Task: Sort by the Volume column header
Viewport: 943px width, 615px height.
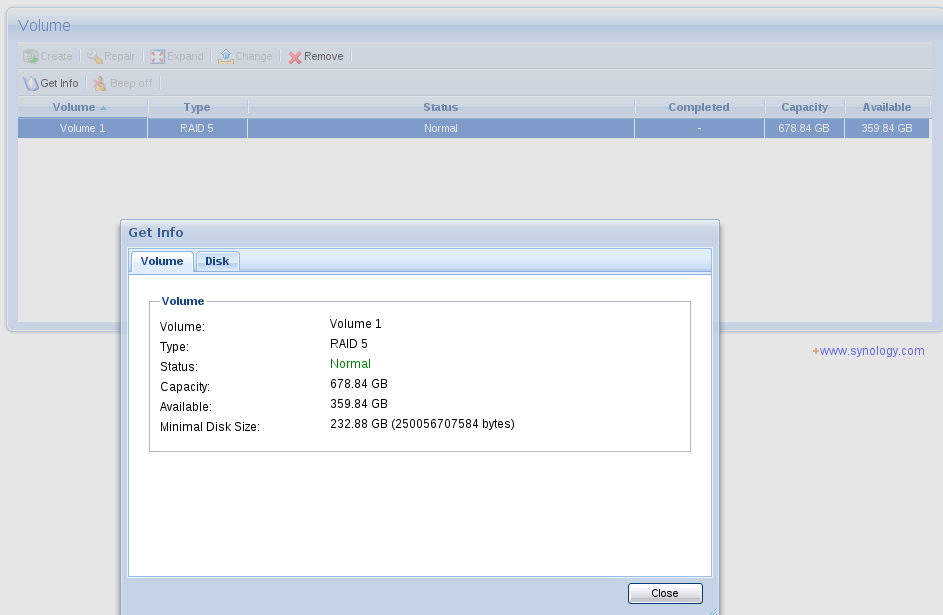Action: [74, 107]
